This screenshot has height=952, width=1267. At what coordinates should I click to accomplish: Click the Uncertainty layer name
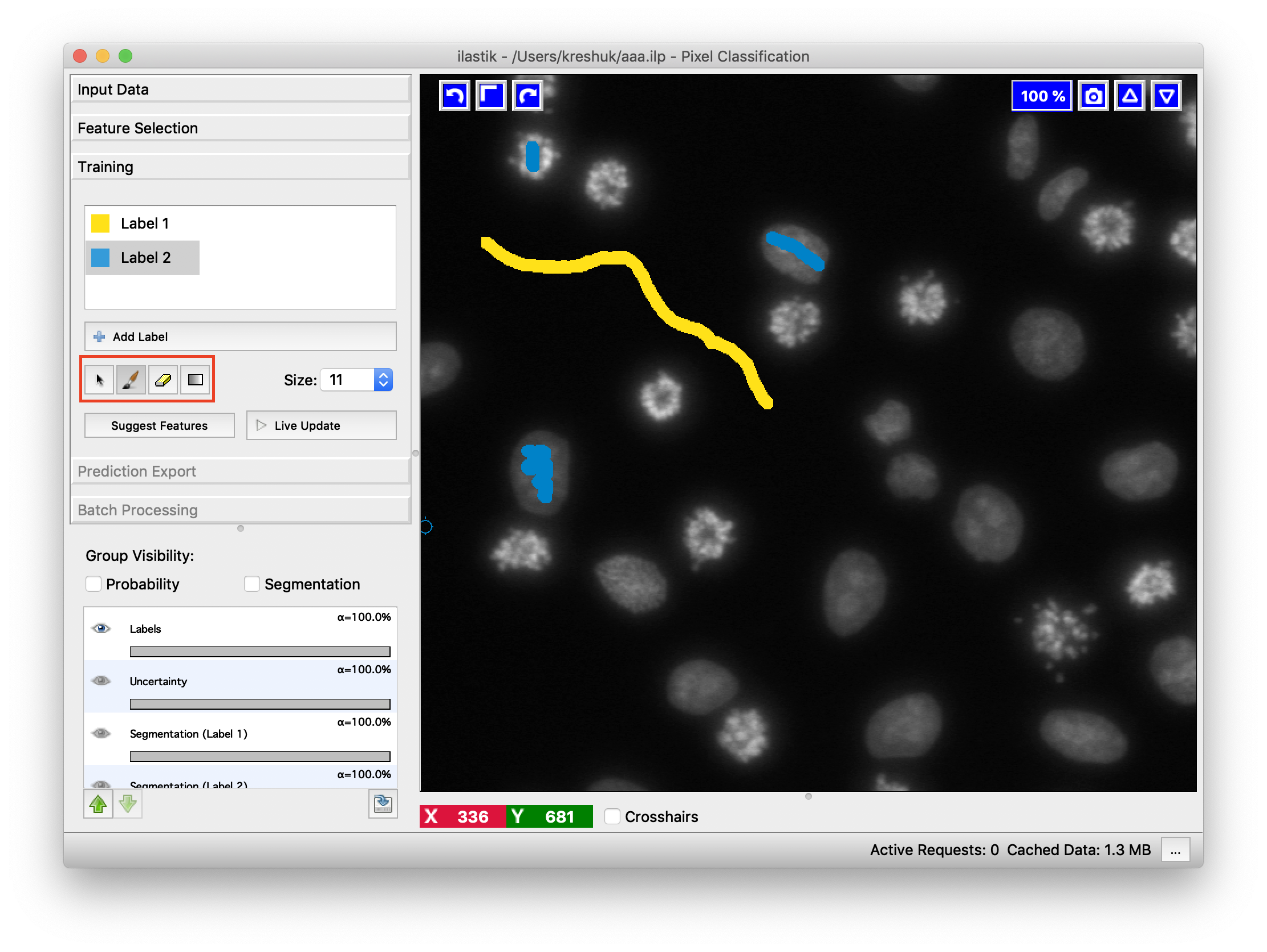[159, 683]
